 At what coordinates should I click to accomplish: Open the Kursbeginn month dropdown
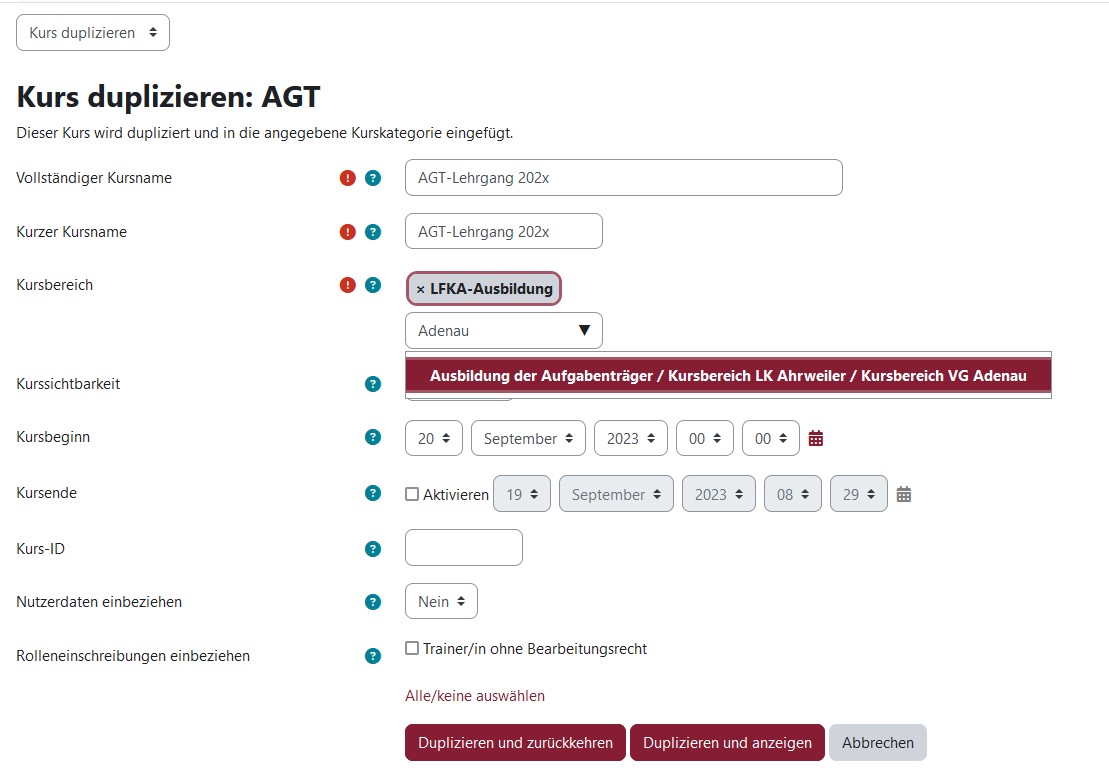click(528, 438)
